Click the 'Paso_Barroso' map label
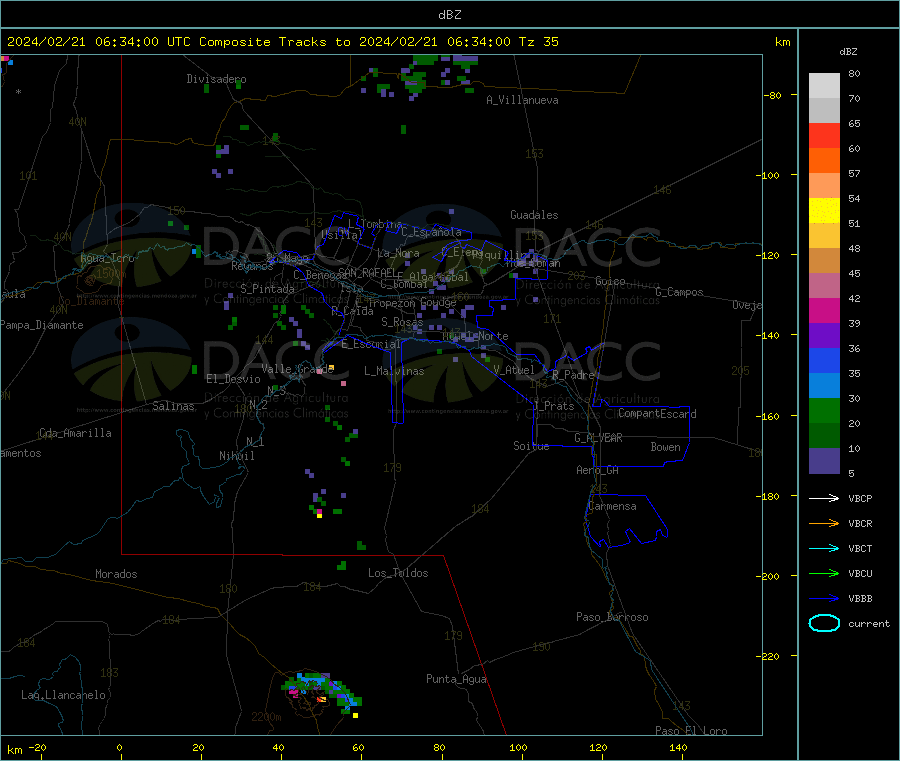The width and height of the screenshot is (900, 761). [x=612, y=617]
